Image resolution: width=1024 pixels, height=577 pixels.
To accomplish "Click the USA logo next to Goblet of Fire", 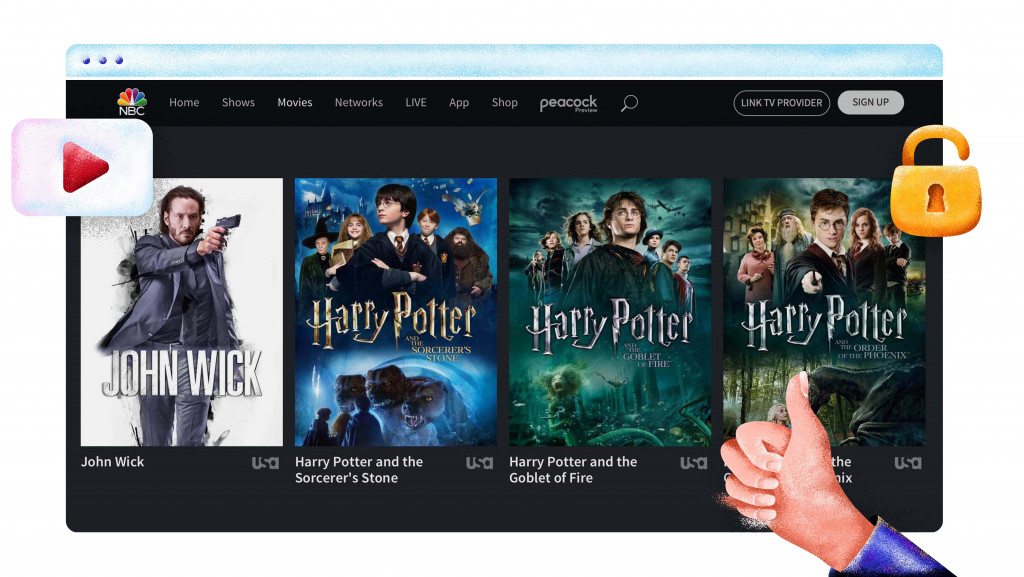I will tap(694, 463).
